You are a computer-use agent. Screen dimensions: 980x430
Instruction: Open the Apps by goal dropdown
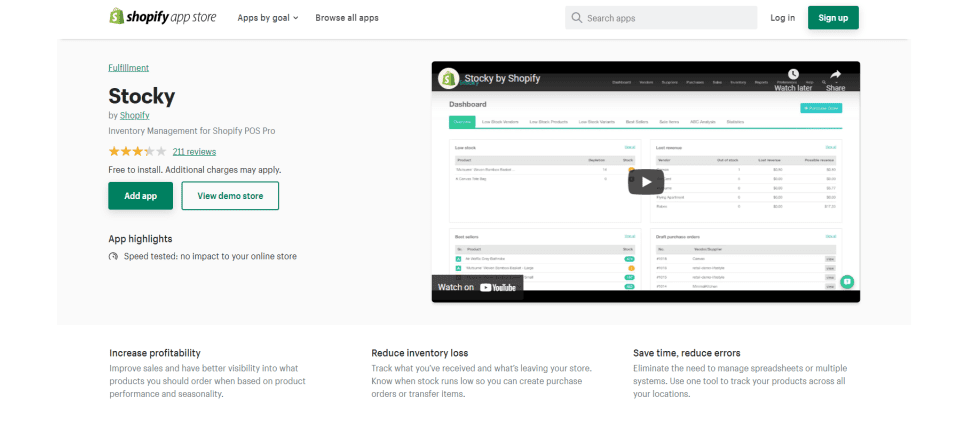pos(268,18)
